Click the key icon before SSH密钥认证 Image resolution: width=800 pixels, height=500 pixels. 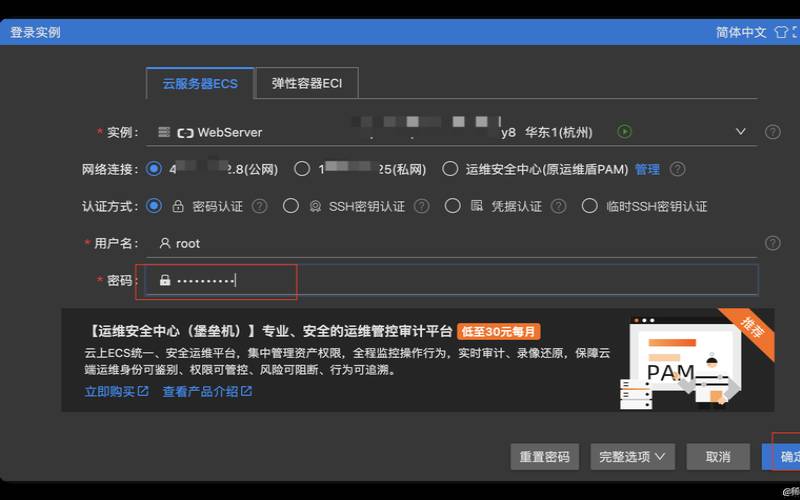coord(315,206)
